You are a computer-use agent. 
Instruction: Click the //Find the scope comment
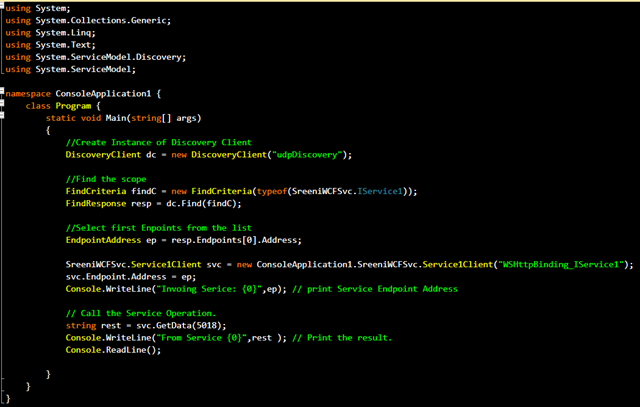click(106, 179)
